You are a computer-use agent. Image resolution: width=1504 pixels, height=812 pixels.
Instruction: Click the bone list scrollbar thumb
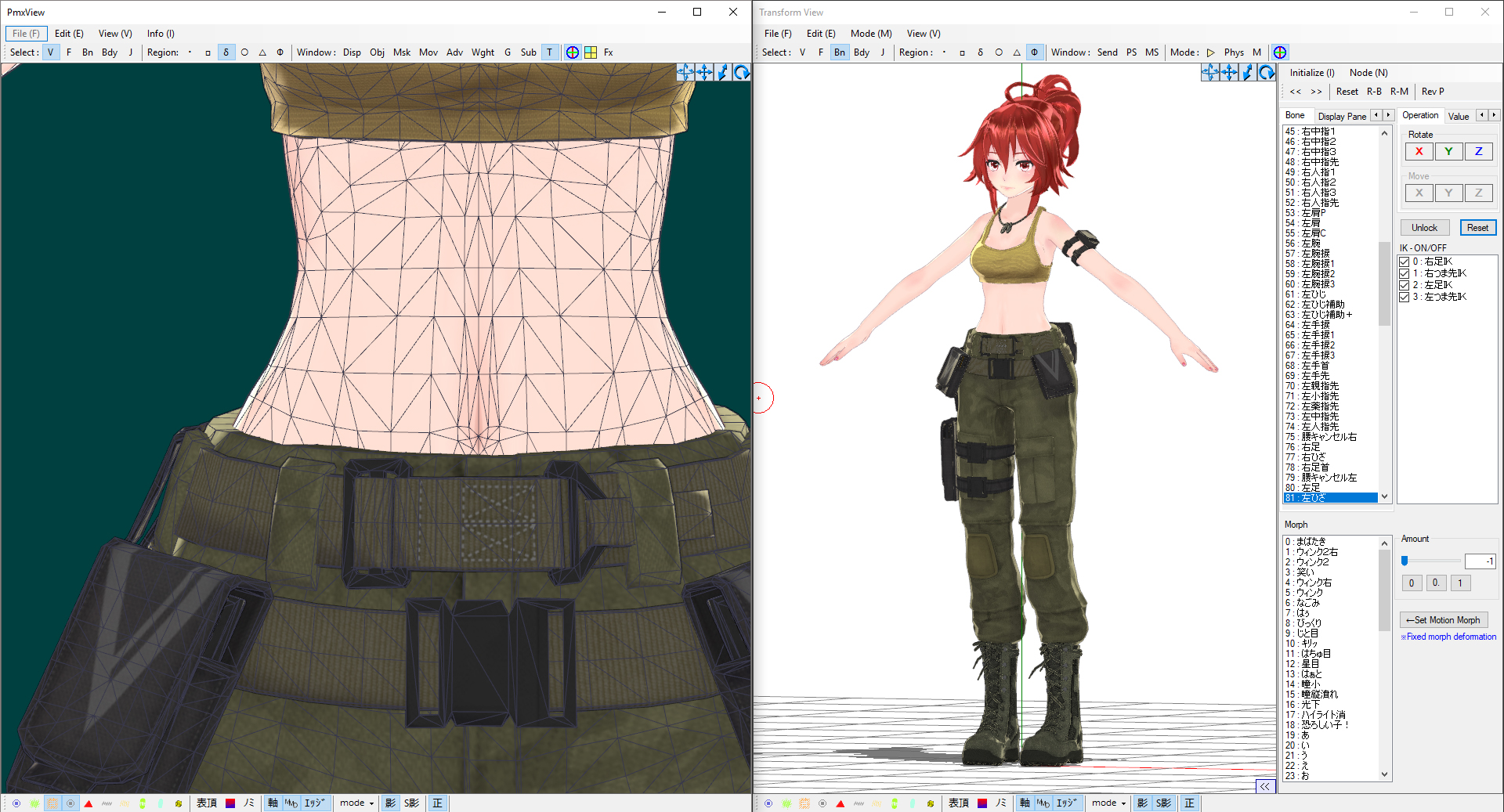coord(1384,283)
